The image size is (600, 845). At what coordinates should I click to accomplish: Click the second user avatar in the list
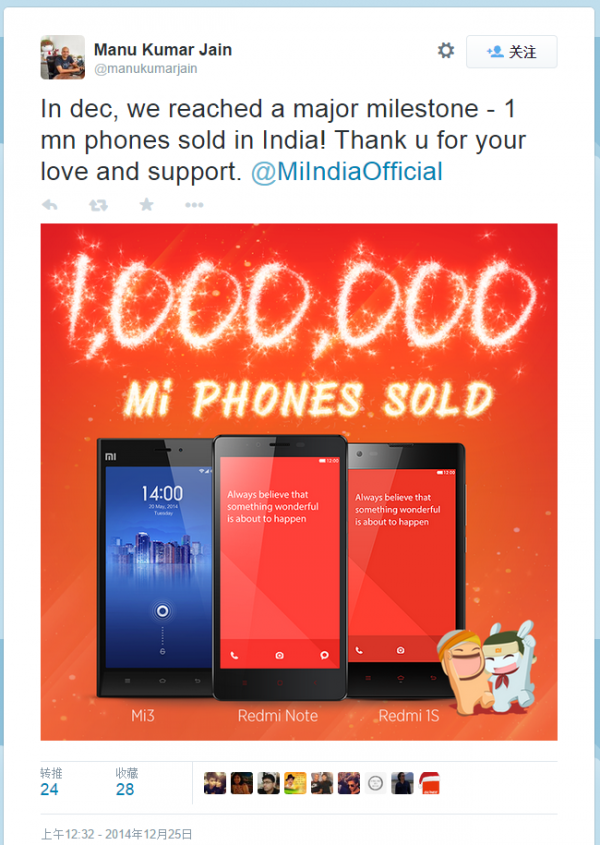[x=242, y=783]
